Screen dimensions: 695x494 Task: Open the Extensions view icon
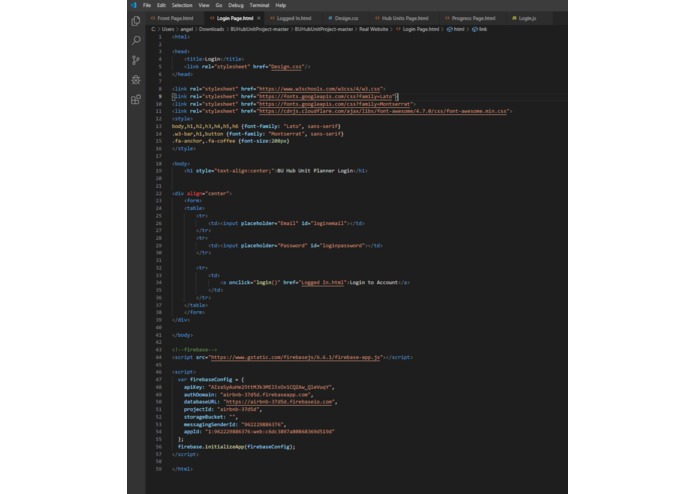(x=136, y=99)
